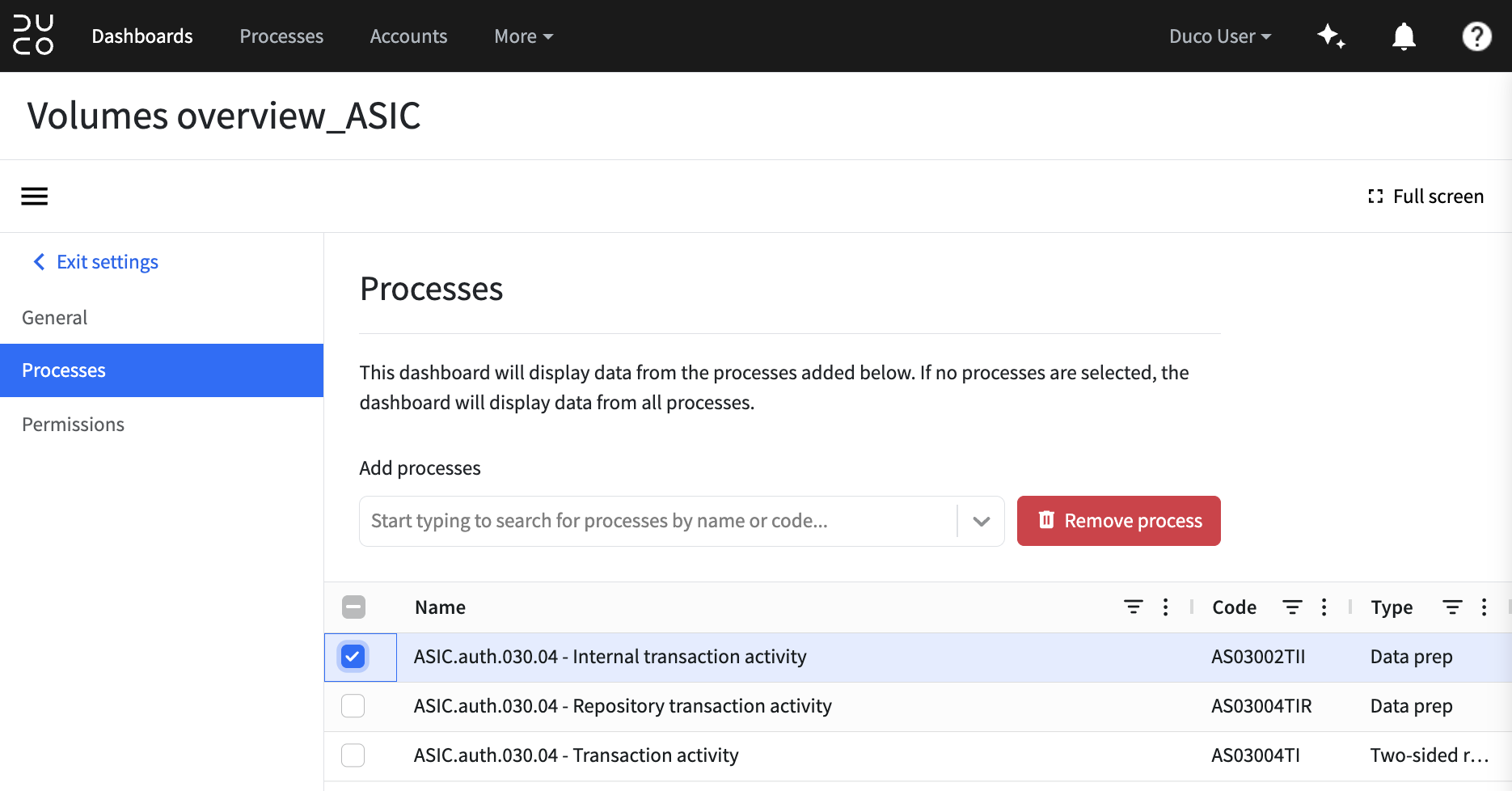
Task: Expand the More menu dropdown
Action: coord(523,36)
